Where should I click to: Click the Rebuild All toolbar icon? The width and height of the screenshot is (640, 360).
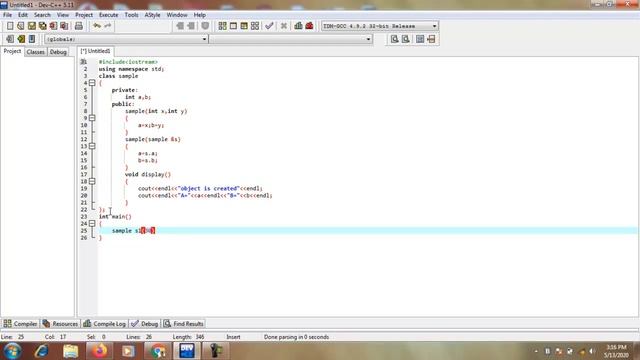[255, 26]
